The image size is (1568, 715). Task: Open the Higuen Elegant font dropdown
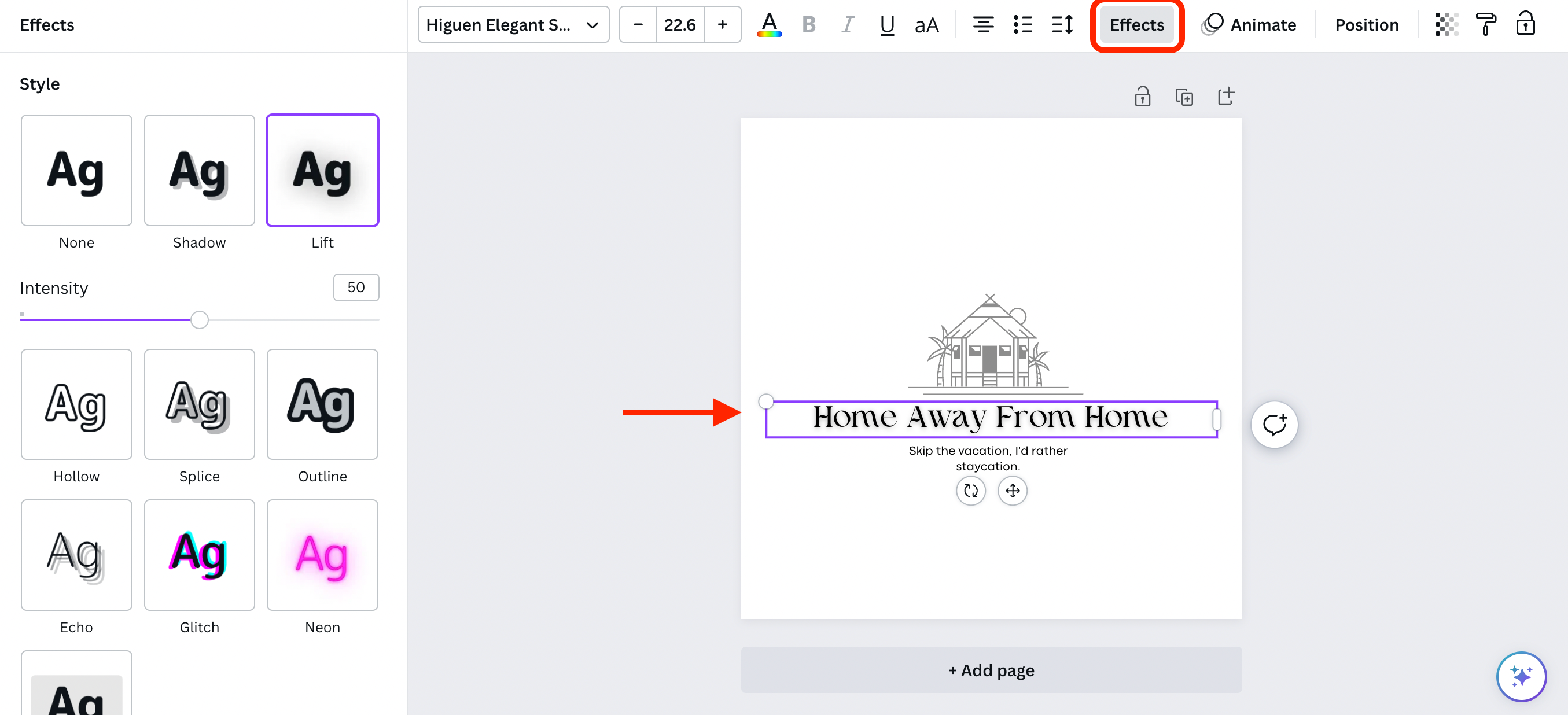513,24
